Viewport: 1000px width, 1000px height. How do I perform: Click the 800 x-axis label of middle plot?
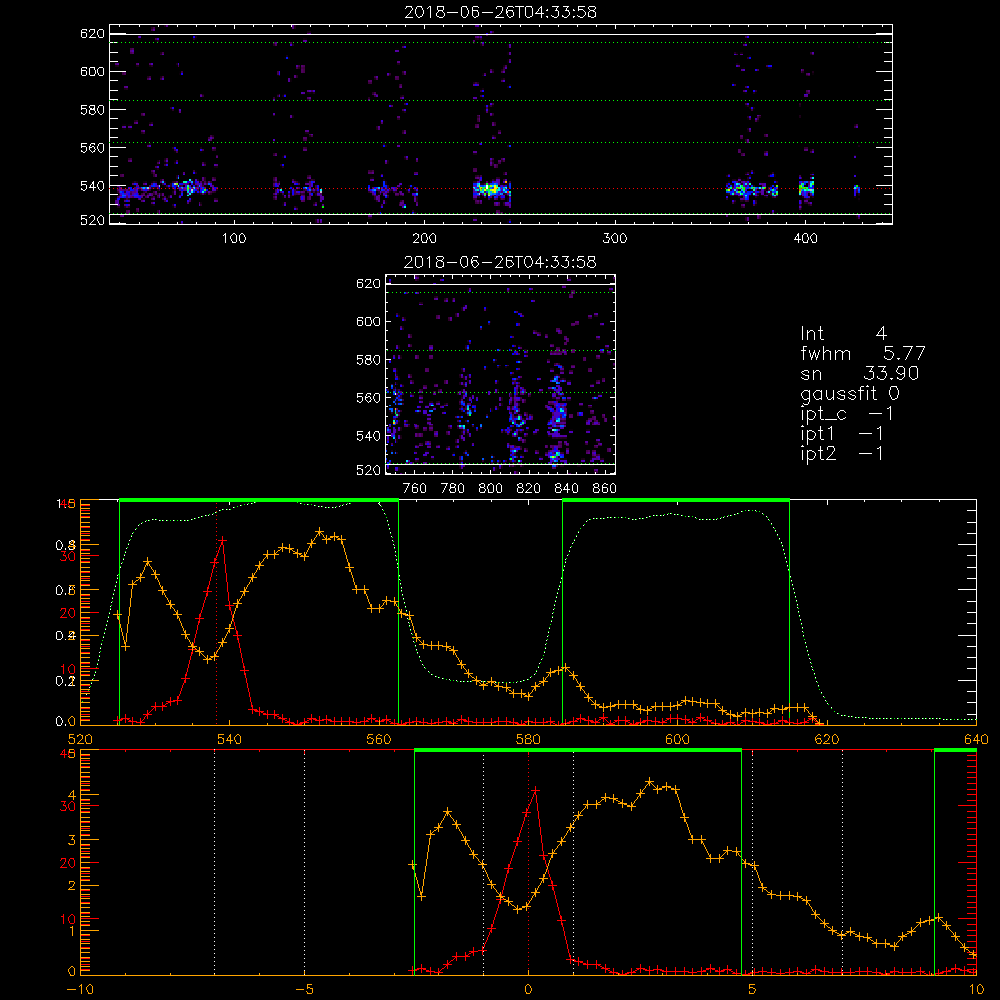(x=490, y=489)
